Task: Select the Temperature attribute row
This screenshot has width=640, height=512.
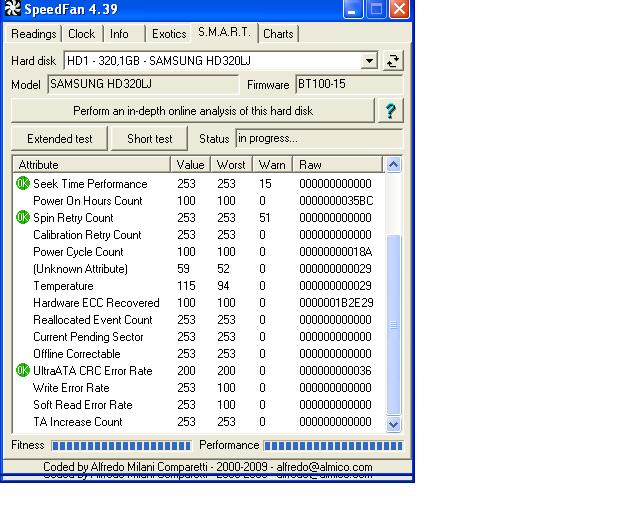Action: coord(199,285)
